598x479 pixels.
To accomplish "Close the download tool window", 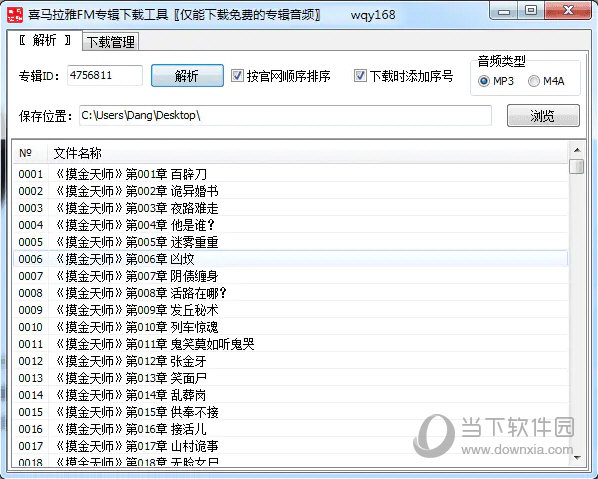I will pyautogui.click(x=568, y=11).
